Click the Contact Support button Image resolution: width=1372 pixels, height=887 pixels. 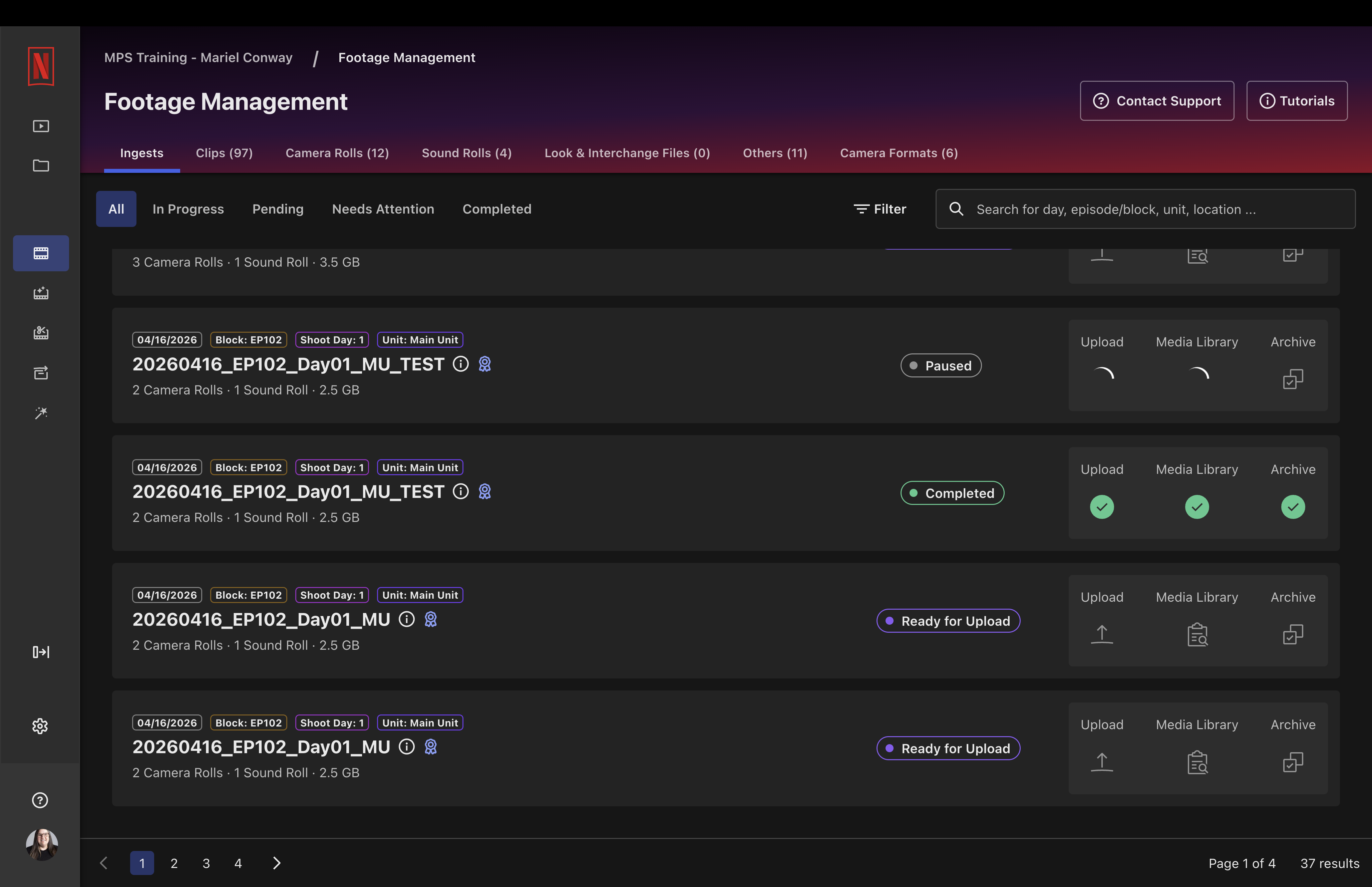click(1157, 101)
